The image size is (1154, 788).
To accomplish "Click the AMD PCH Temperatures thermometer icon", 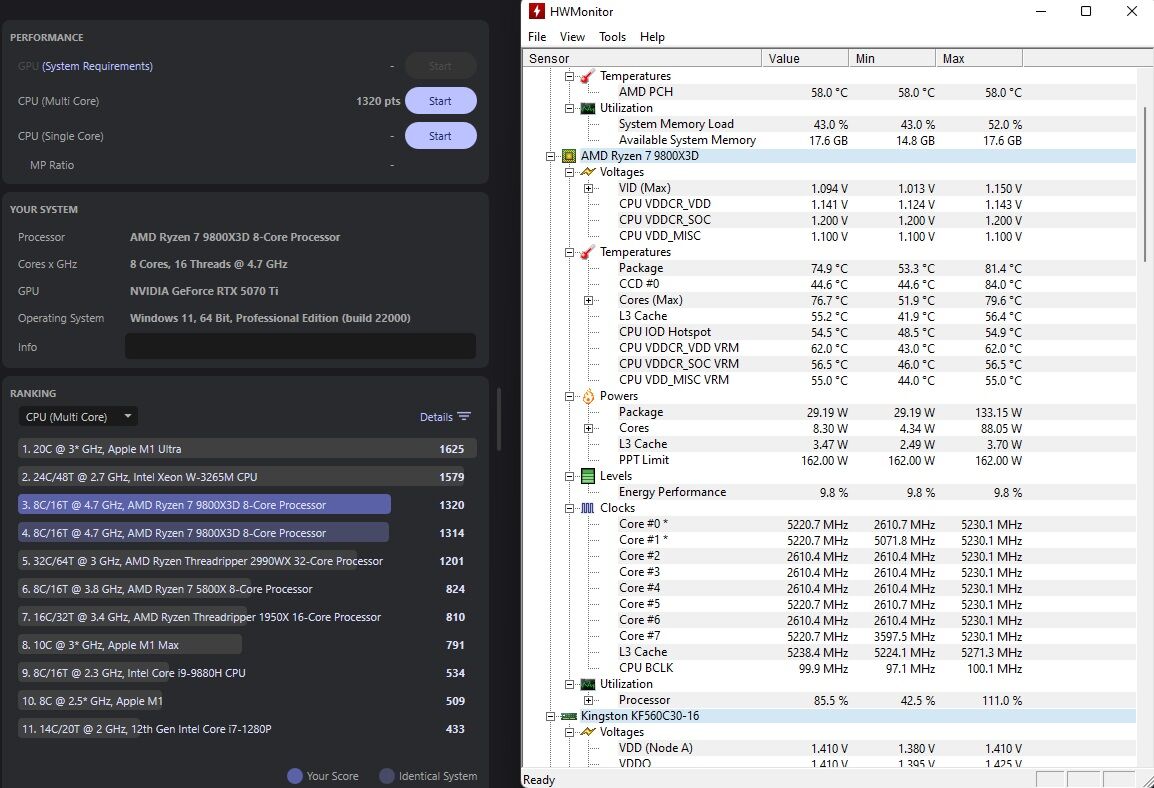I will tap(587, 77).
